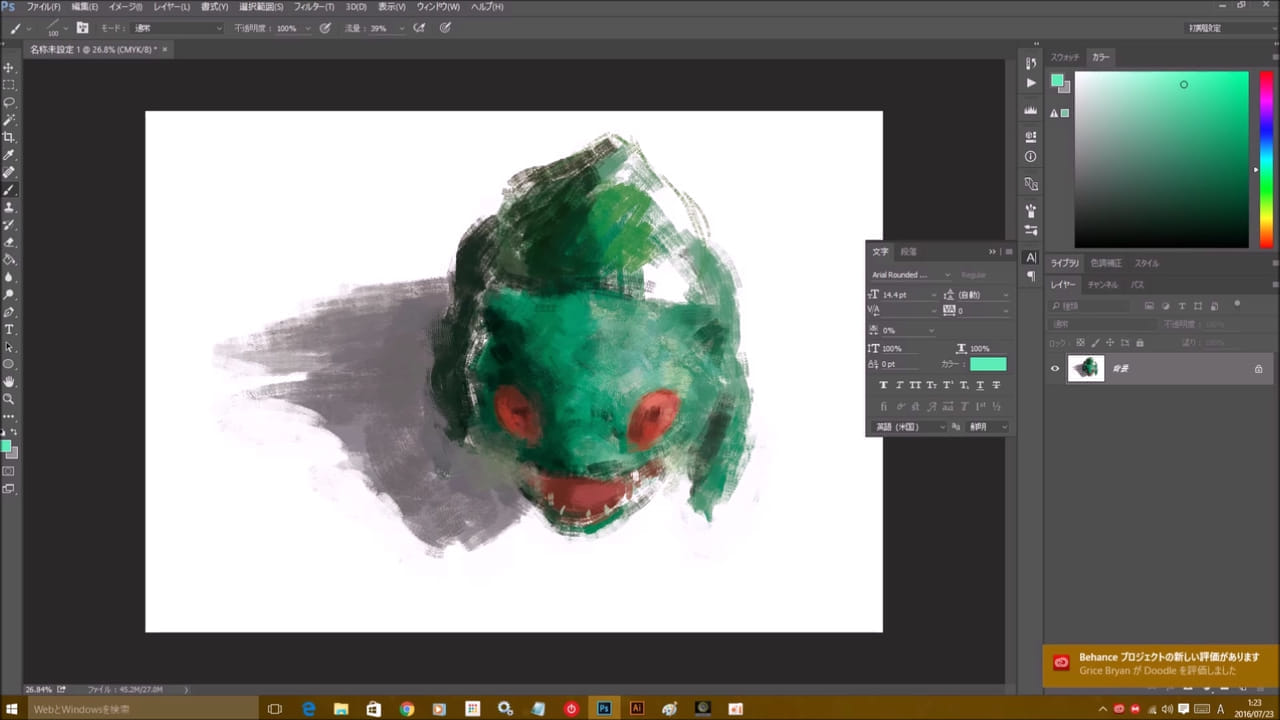Open the opacity value dropdown arrow
The width and height of the screenshot is (1280, 720).
[308, 28]
